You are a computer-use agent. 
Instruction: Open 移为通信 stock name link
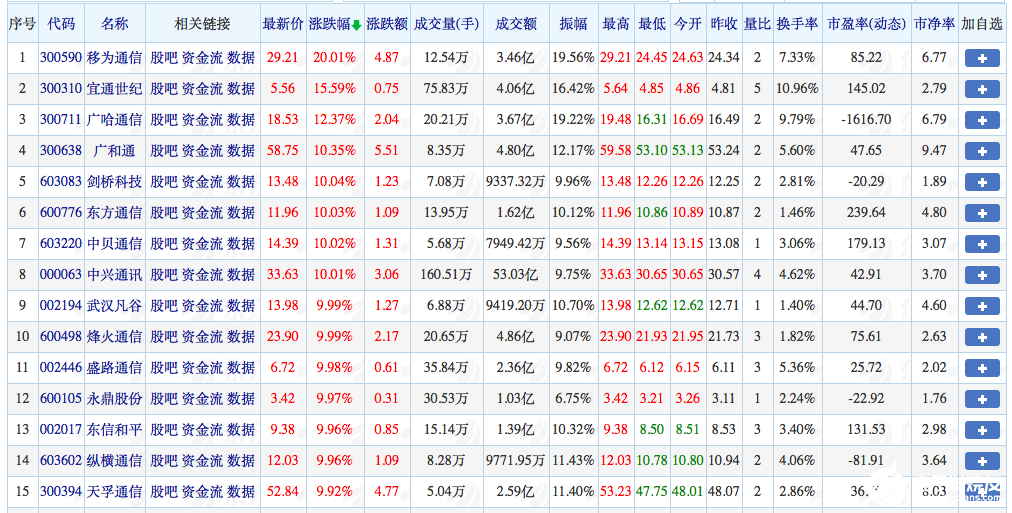tap(114, 58)
